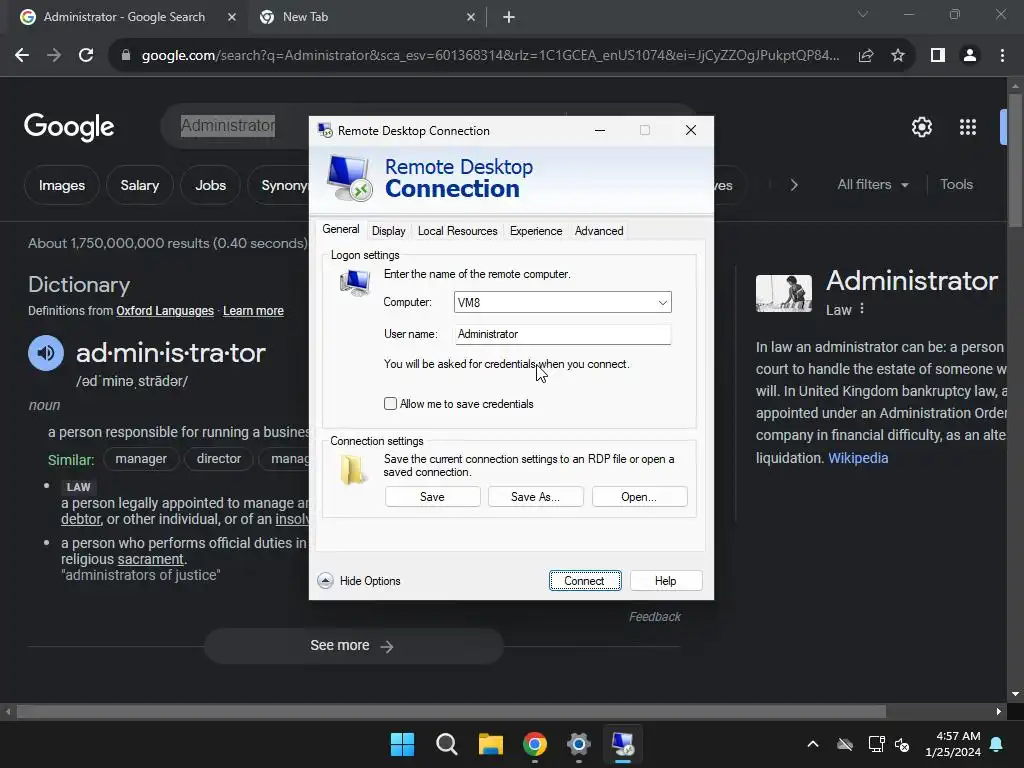Switch to the Advanced tab
The image size is (1024, 768).
(599, 231)
